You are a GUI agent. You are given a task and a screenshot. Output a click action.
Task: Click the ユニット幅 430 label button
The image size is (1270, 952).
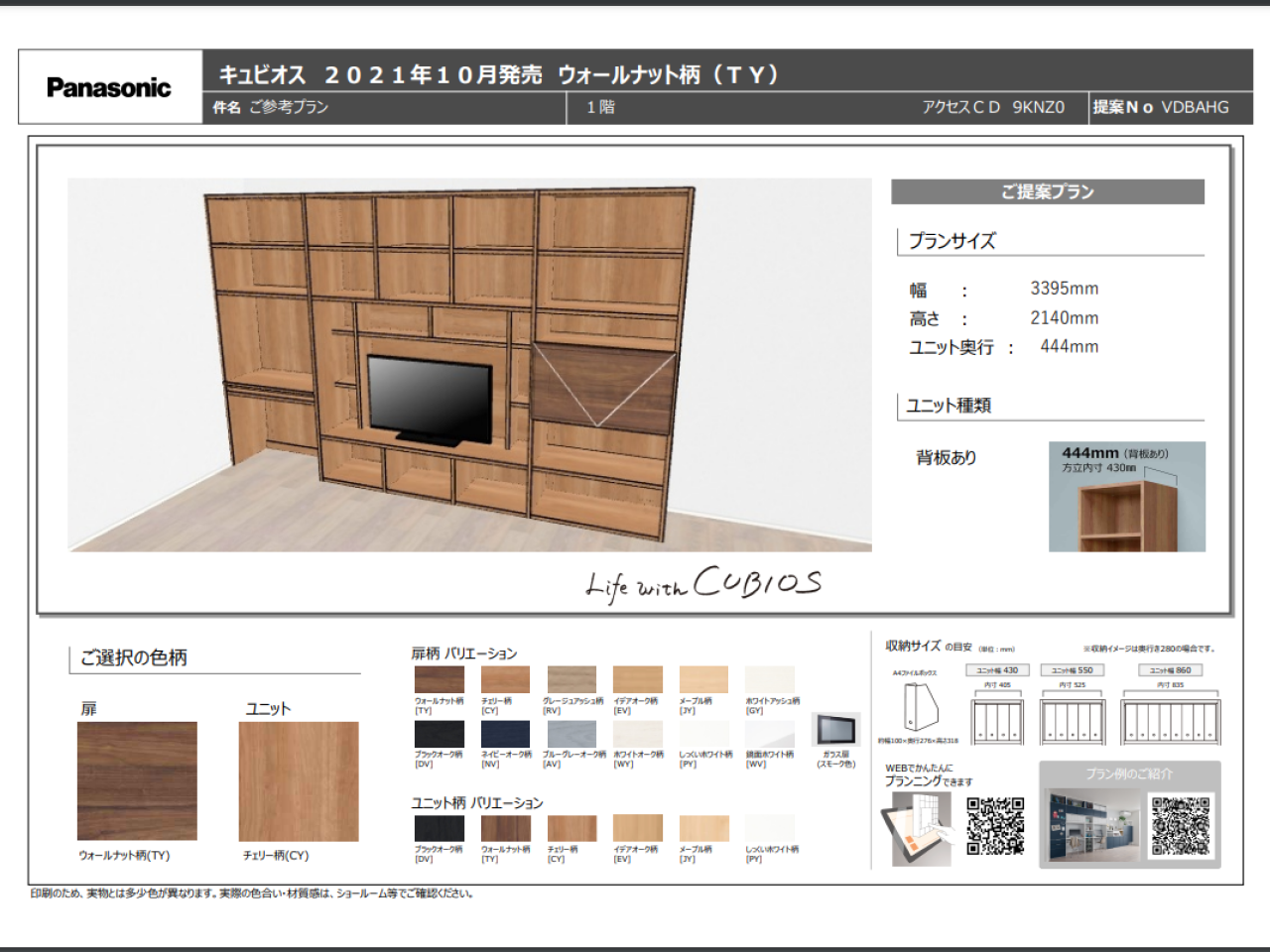pos(997,670)
